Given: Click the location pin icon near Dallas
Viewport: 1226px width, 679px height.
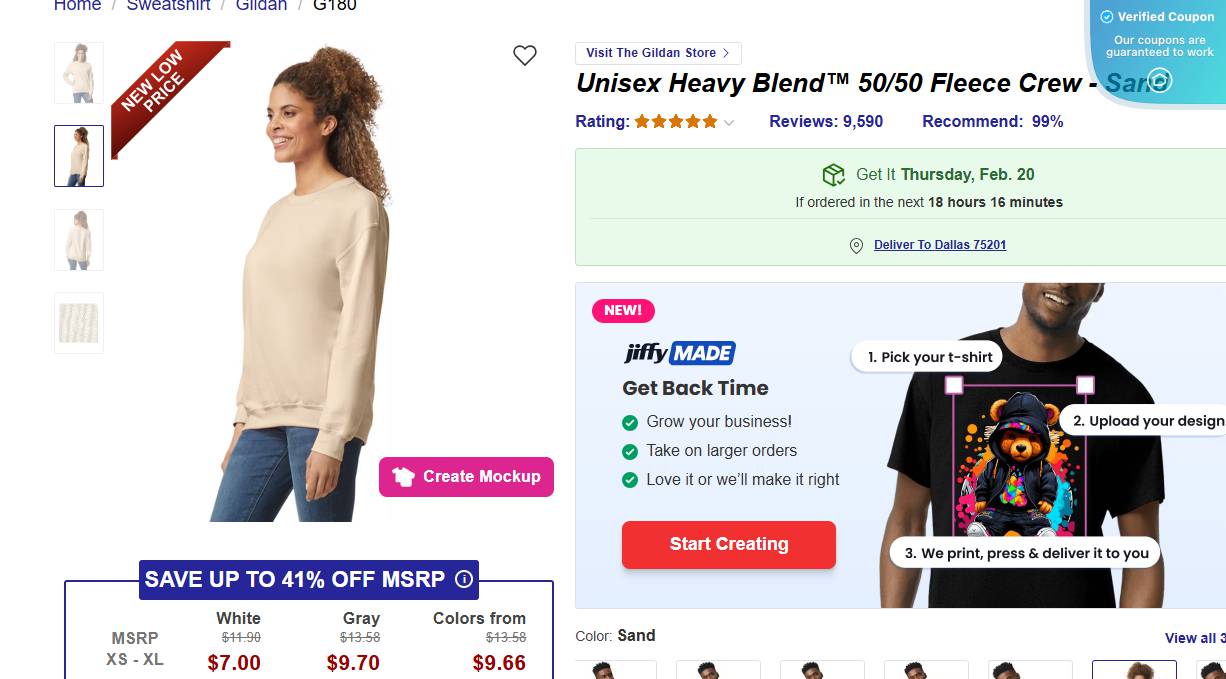Looking at the screenshot, I should click(x=856, y=246).
